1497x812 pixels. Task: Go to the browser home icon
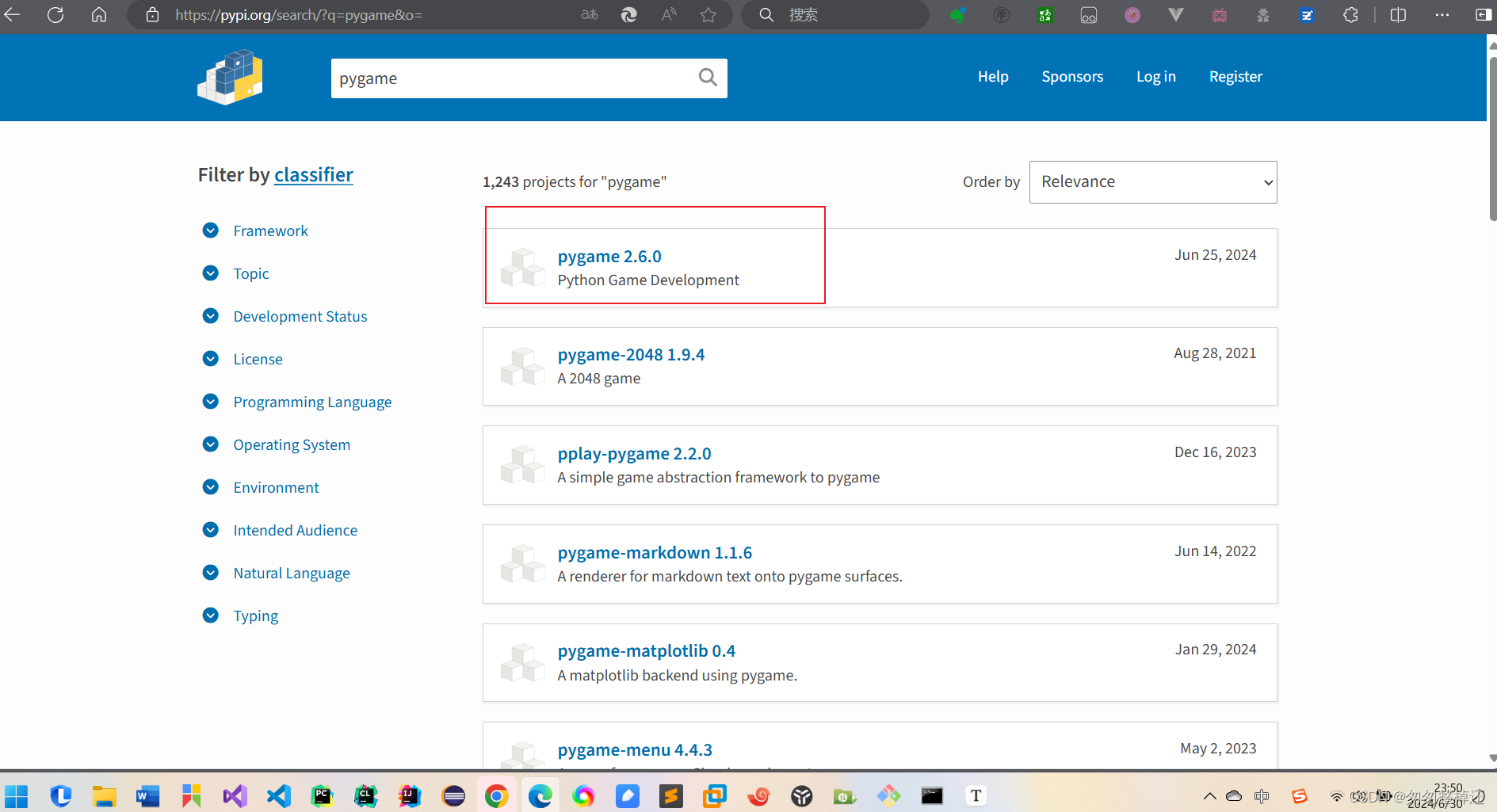point(99,15)
